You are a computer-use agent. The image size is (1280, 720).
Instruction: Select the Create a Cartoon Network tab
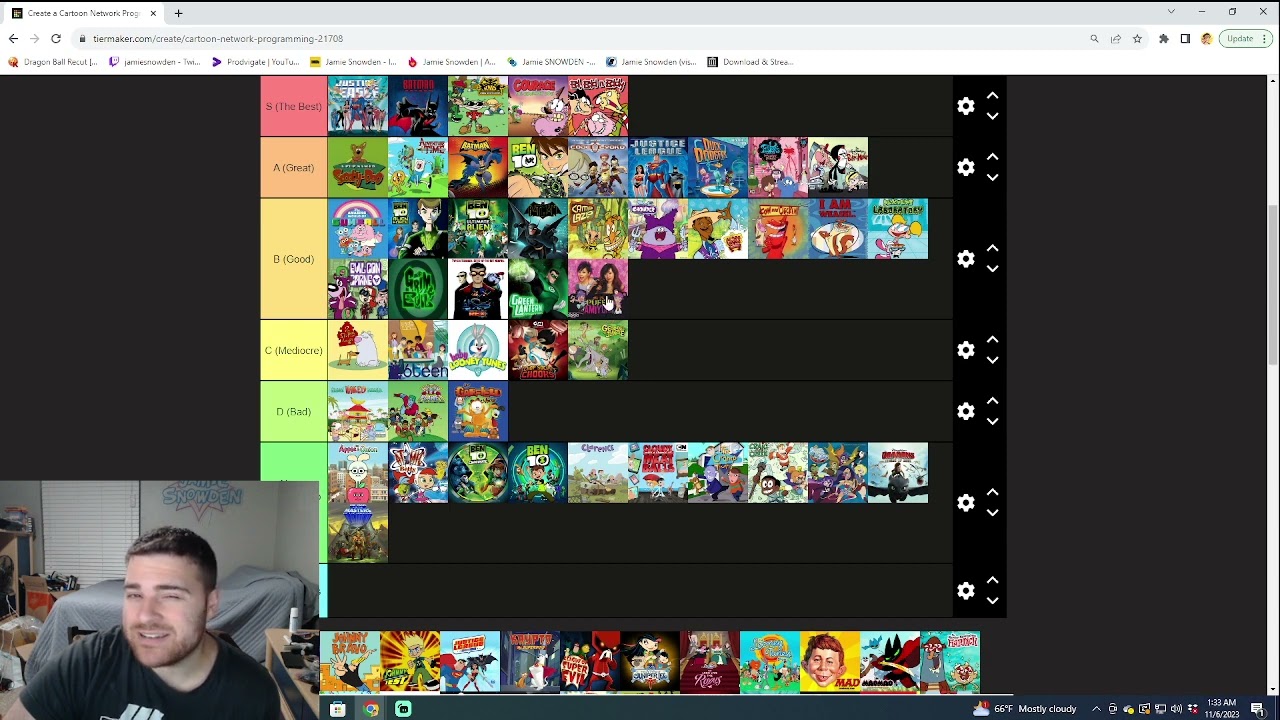[84, 13]
